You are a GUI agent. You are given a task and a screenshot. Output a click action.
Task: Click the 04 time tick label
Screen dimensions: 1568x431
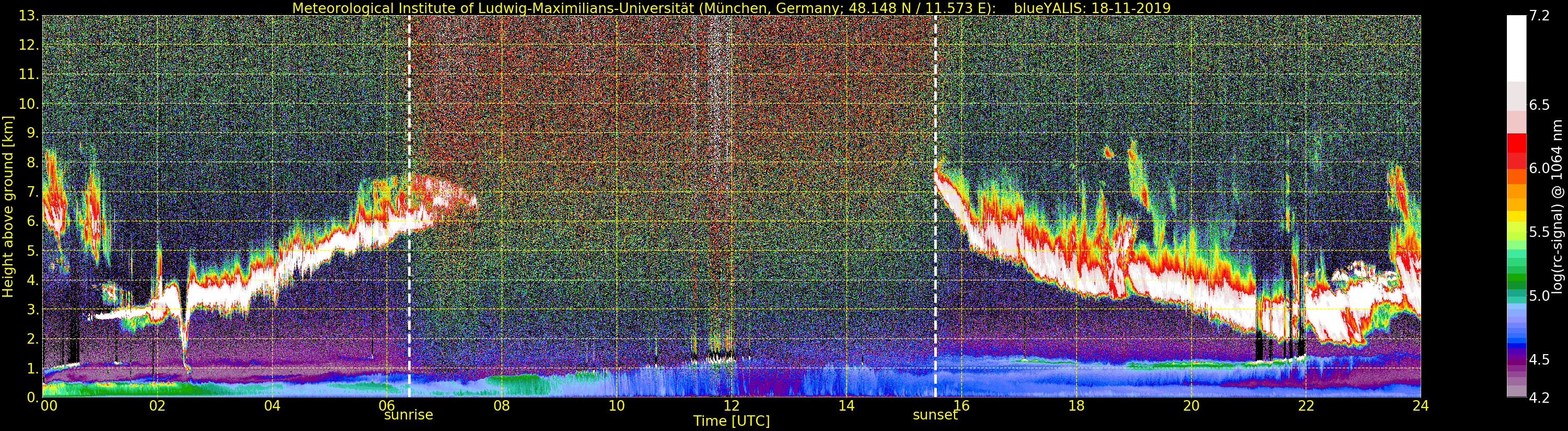(272, 406)
